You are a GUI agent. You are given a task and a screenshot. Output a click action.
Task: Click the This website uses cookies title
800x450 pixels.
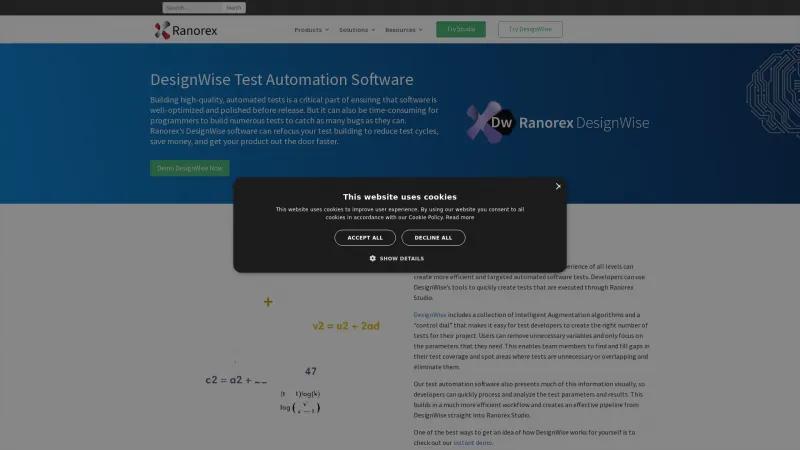(399, 197)
